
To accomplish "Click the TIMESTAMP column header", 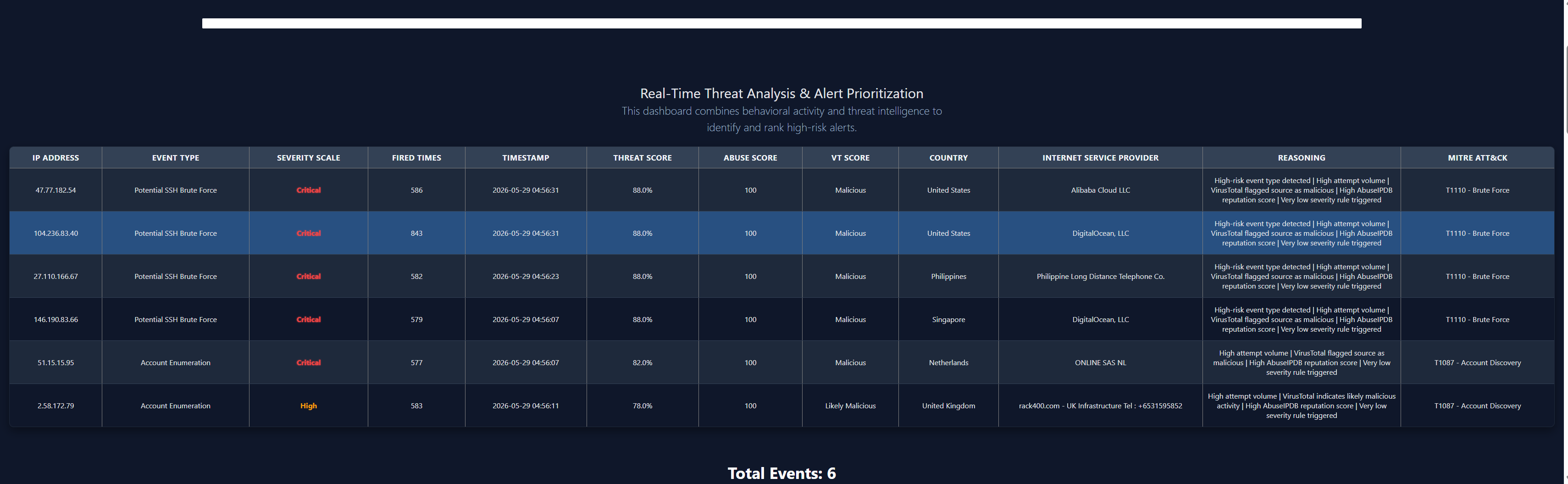I will (x=526, y=158).
